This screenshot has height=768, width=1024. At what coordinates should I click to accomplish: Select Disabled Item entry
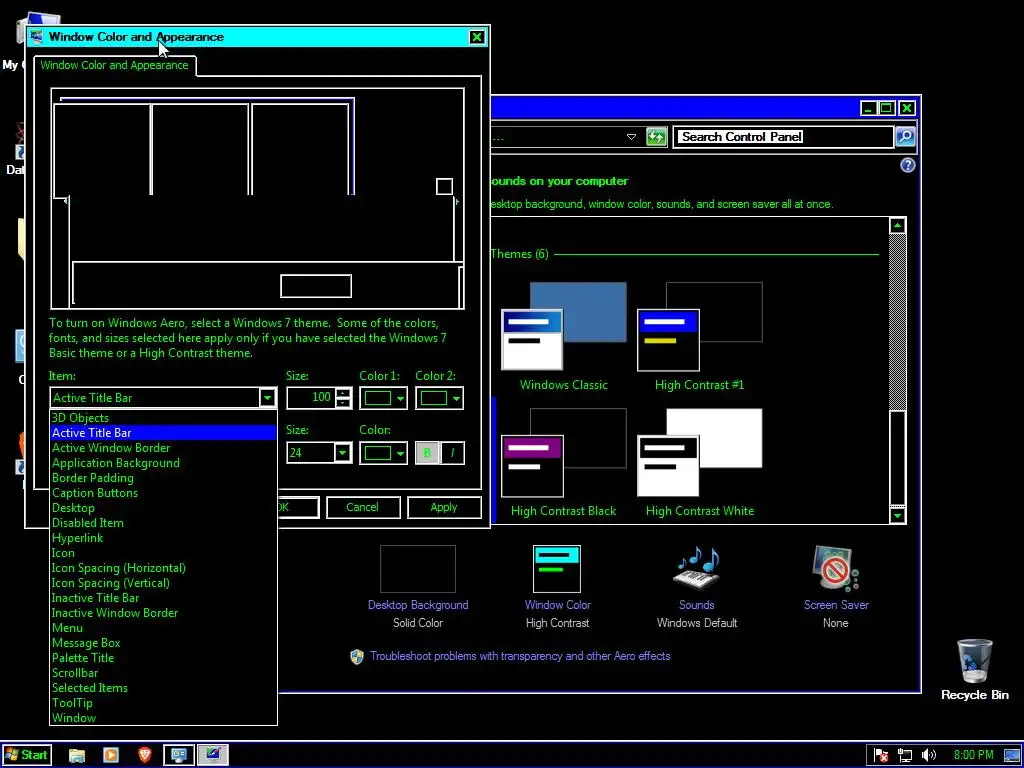163,523
